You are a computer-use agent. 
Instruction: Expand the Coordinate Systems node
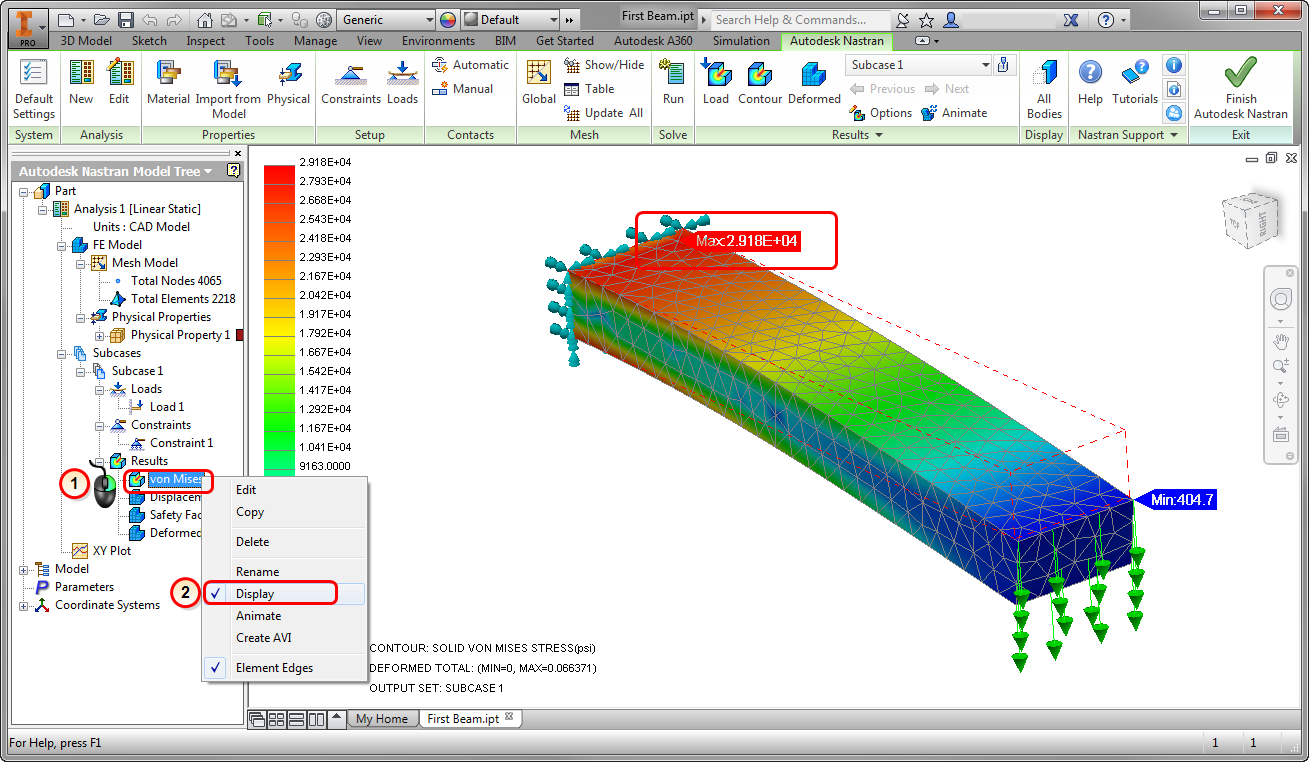point(24,605)
